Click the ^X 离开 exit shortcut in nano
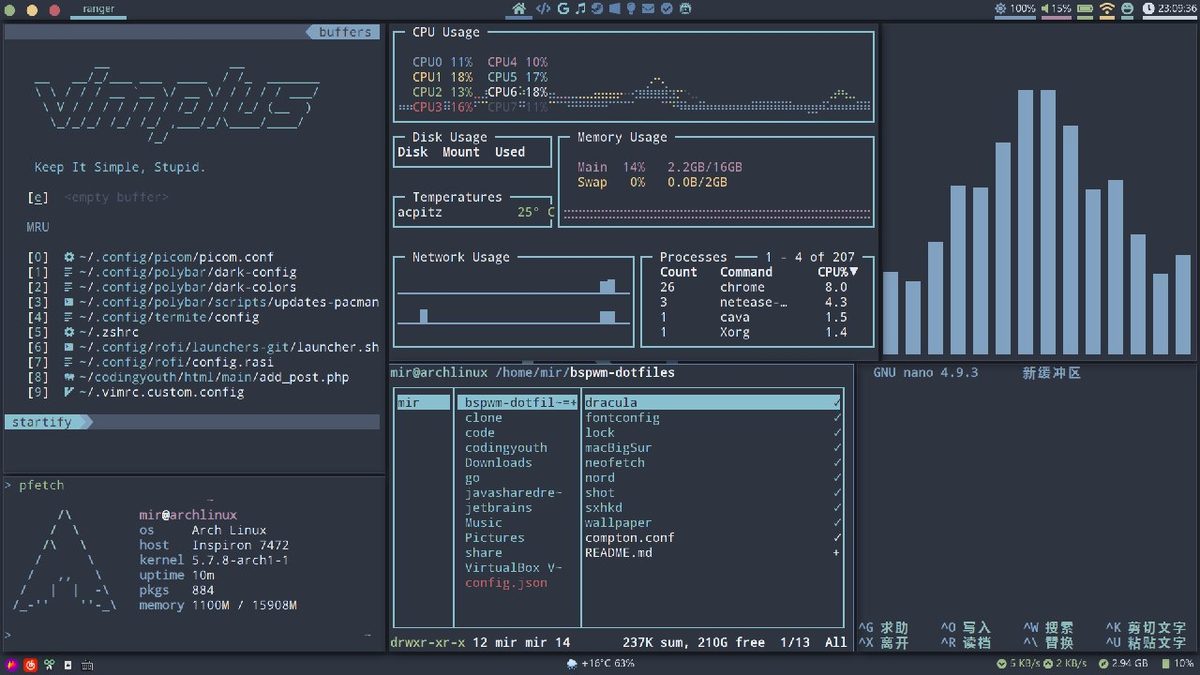The width and height of the screenshot is (1200, 675). 883,643
